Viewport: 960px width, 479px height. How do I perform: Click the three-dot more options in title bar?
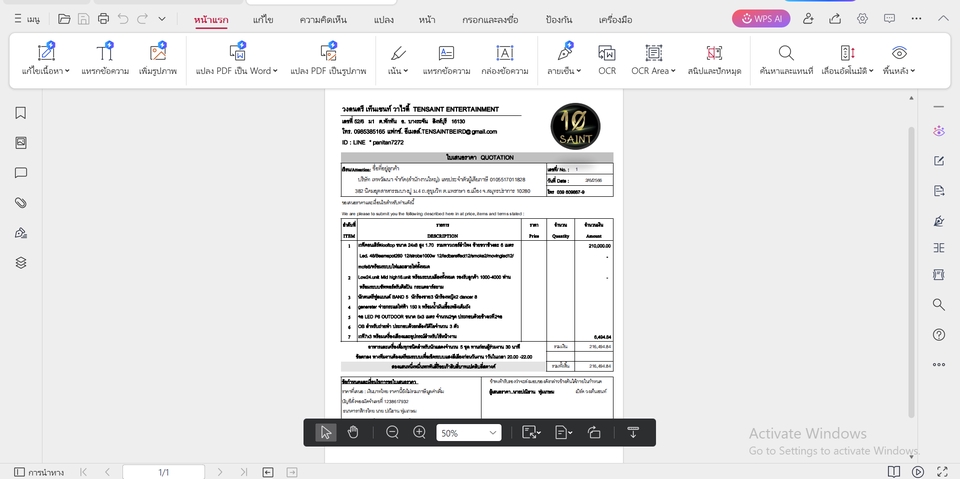point(917,19)
